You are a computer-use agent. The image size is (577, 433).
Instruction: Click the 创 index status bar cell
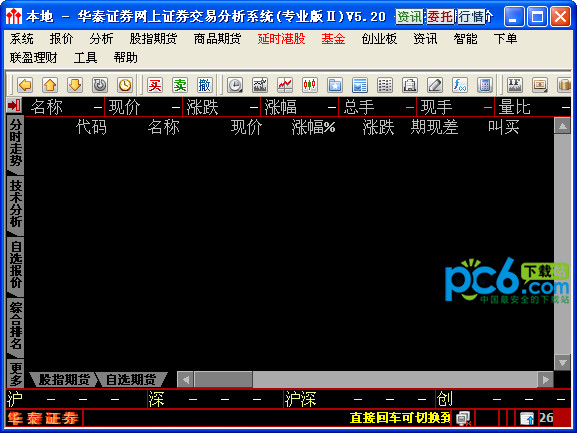(504, 399)
